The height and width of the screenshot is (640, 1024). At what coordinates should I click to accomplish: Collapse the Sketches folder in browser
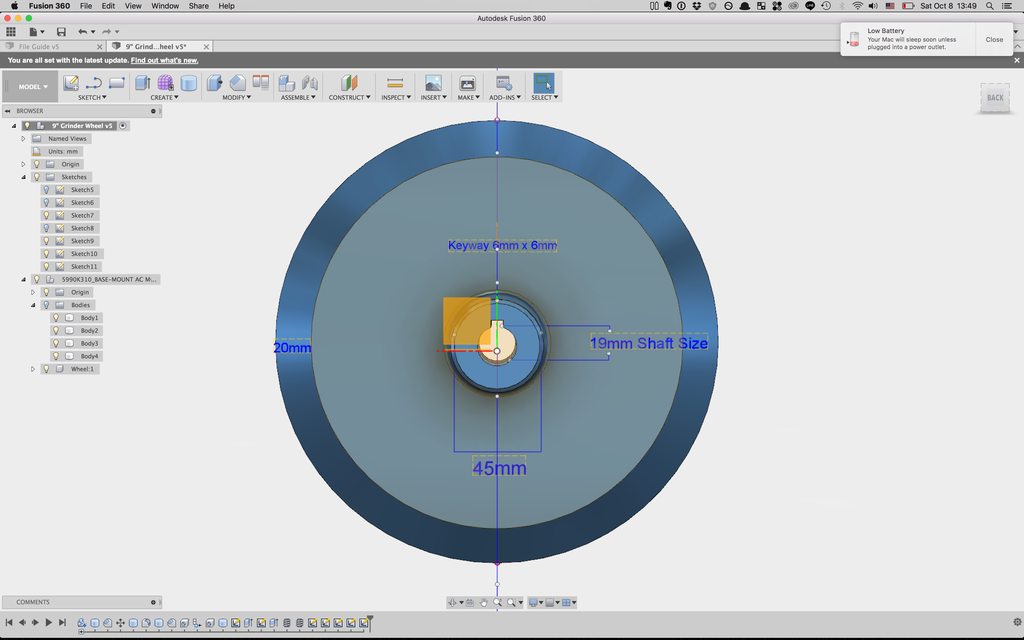(x=23, y=177)
